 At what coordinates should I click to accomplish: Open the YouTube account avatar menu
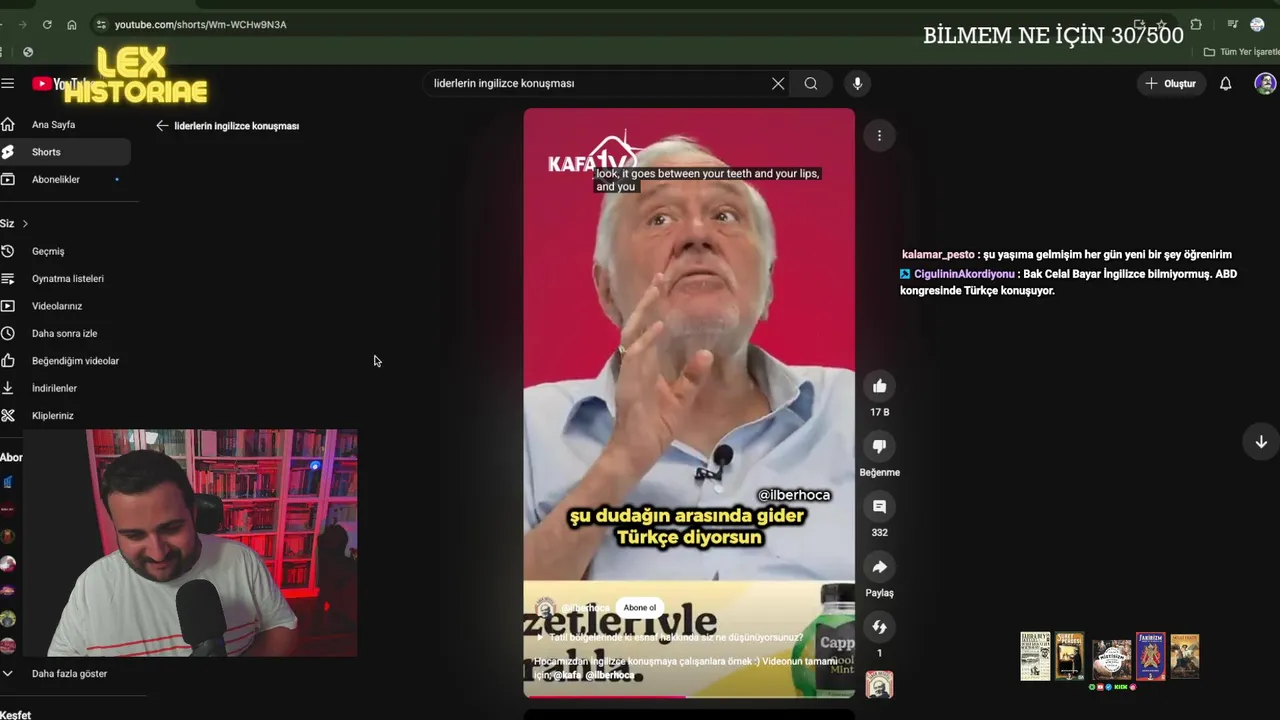coord(1265,84)
